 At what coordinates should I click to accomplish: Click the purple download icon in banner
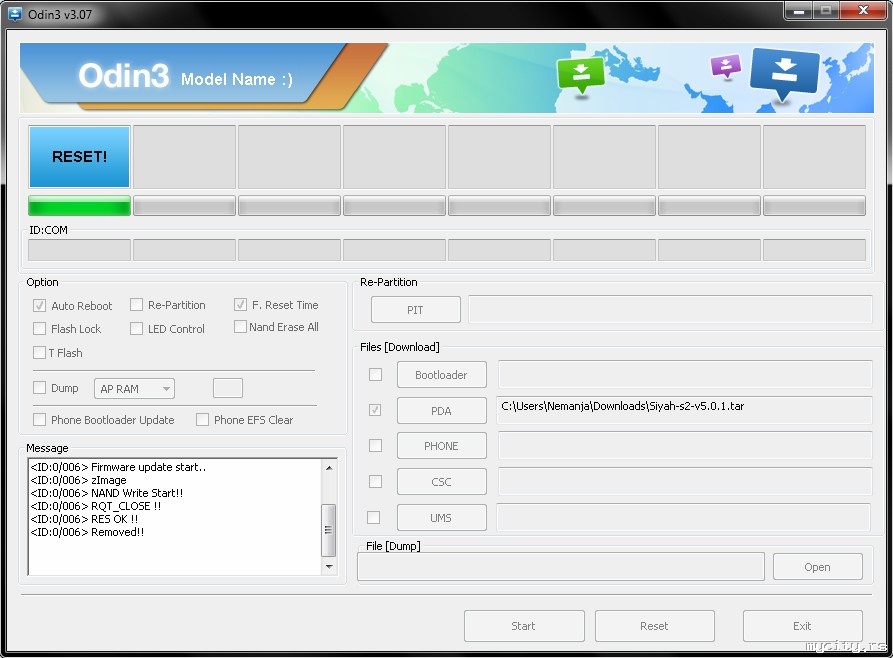726,66
